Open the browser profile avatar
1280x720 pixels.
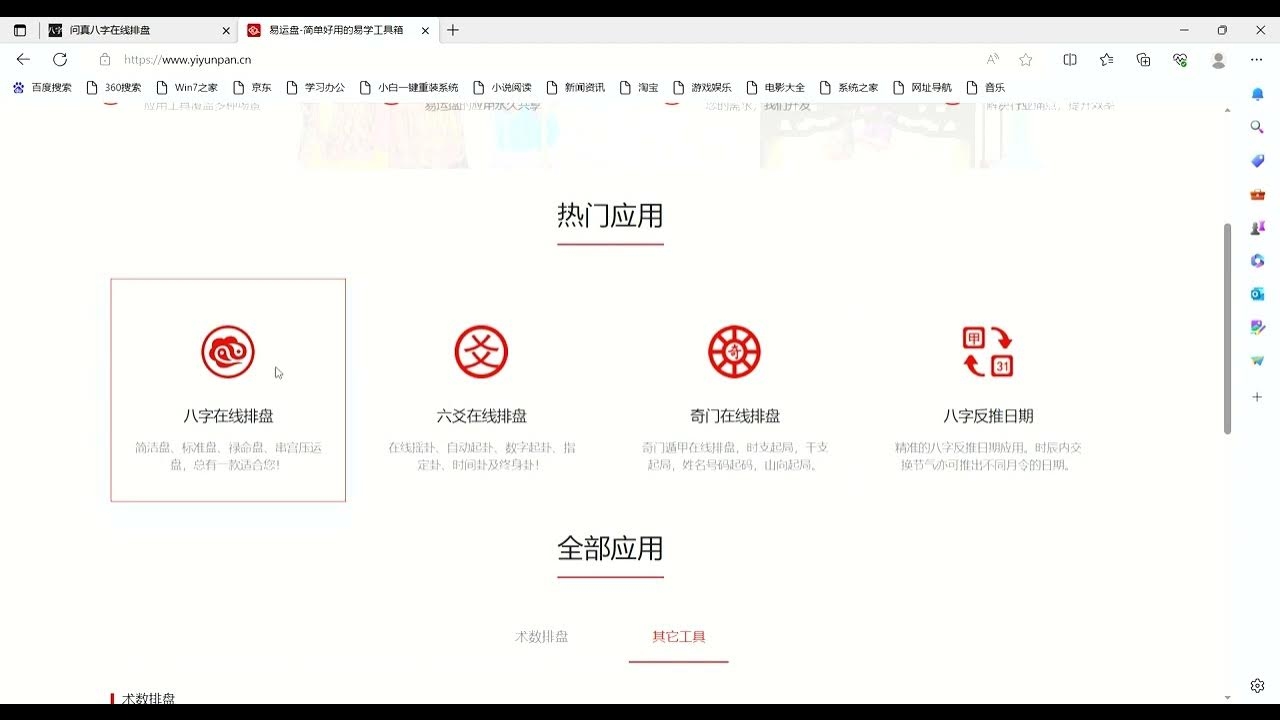[x=1218, y=60]
